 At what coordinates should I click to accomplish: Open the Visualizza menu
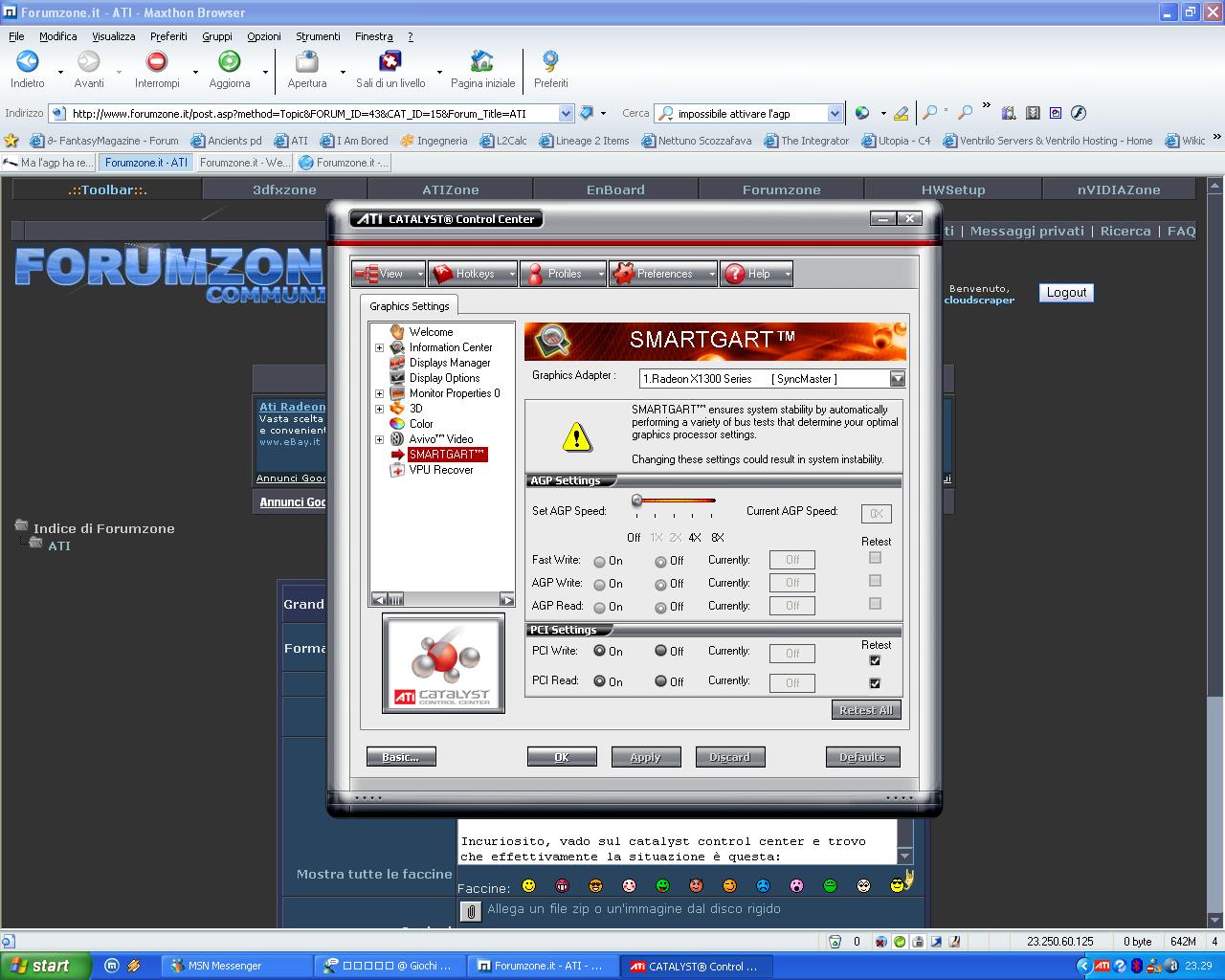coord(114,36)
